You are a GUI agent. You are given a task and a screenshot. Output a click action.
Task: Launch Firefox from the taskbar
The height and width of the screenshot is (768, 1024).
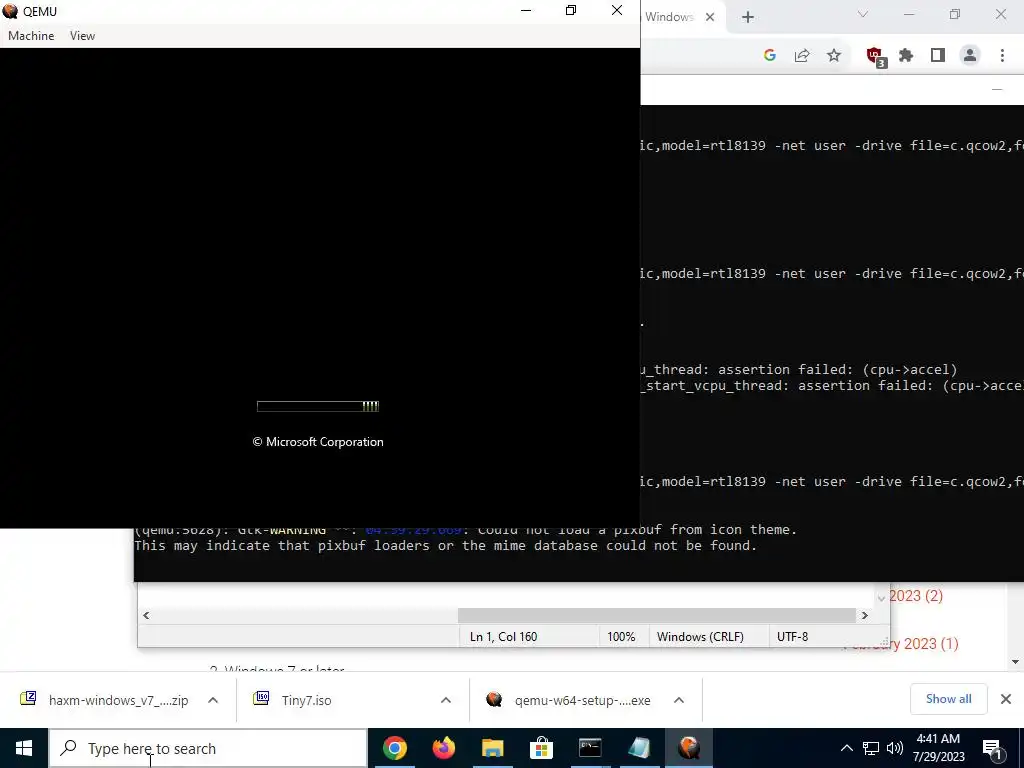tap(443, 748)
